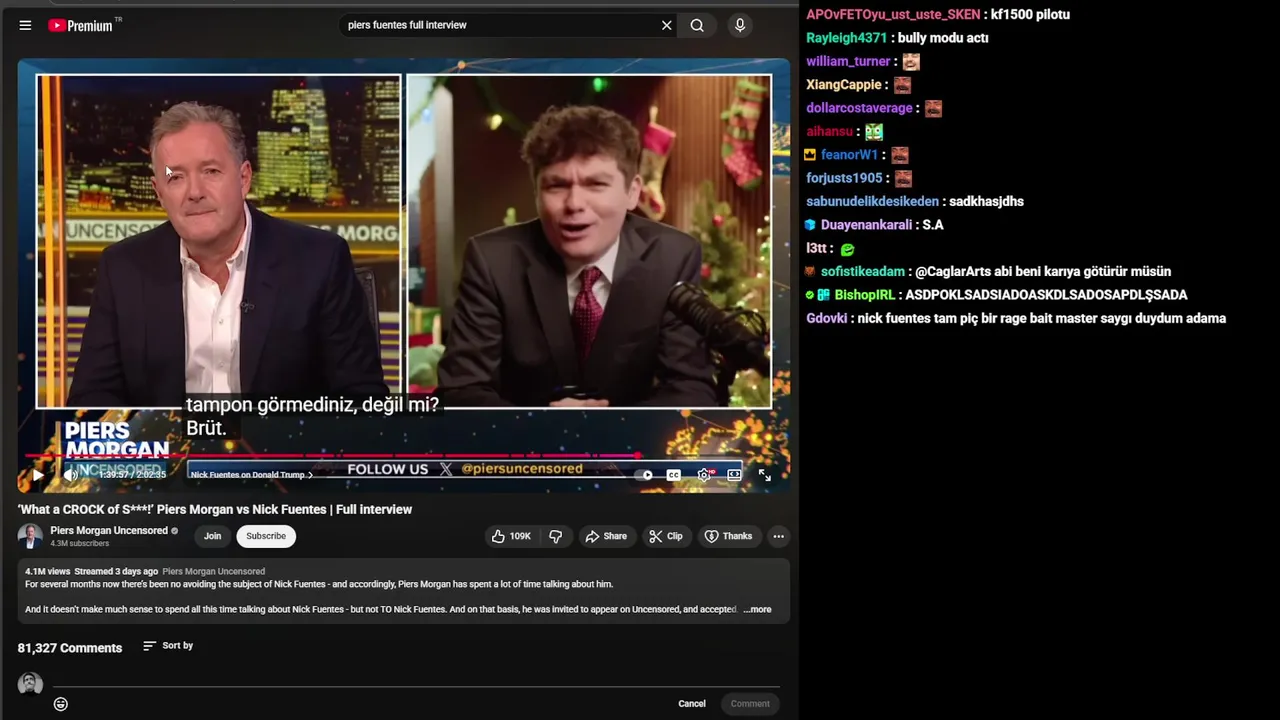The width and height of the screenshot is (1280, 720).
Task: Click the emote in l3tt's message
Action: click(x=848, y=249)
